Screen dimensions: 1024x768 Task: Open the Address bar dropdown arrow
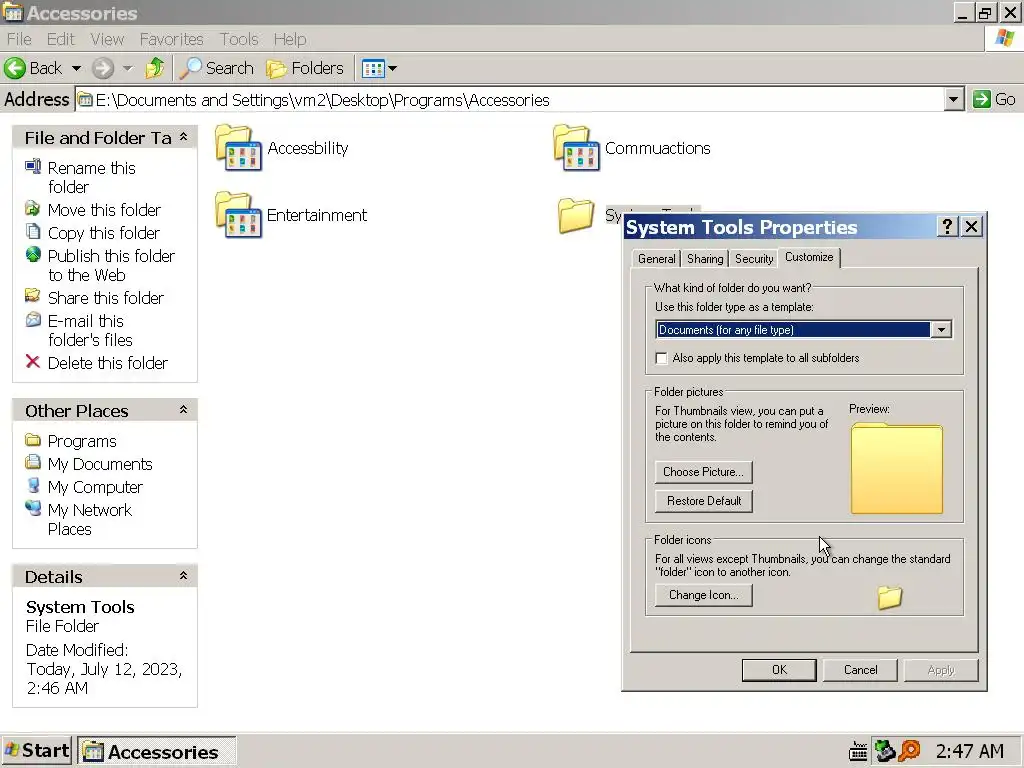[x=953, y=99]
